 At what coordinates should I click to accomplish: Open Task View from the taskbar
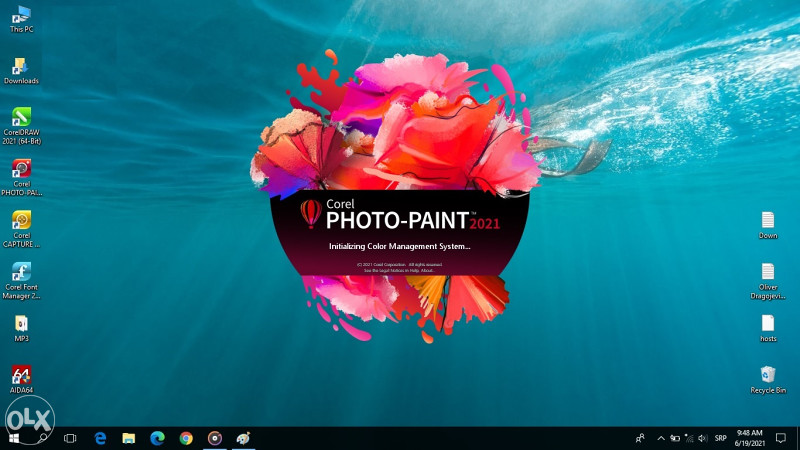pos(70,438)
